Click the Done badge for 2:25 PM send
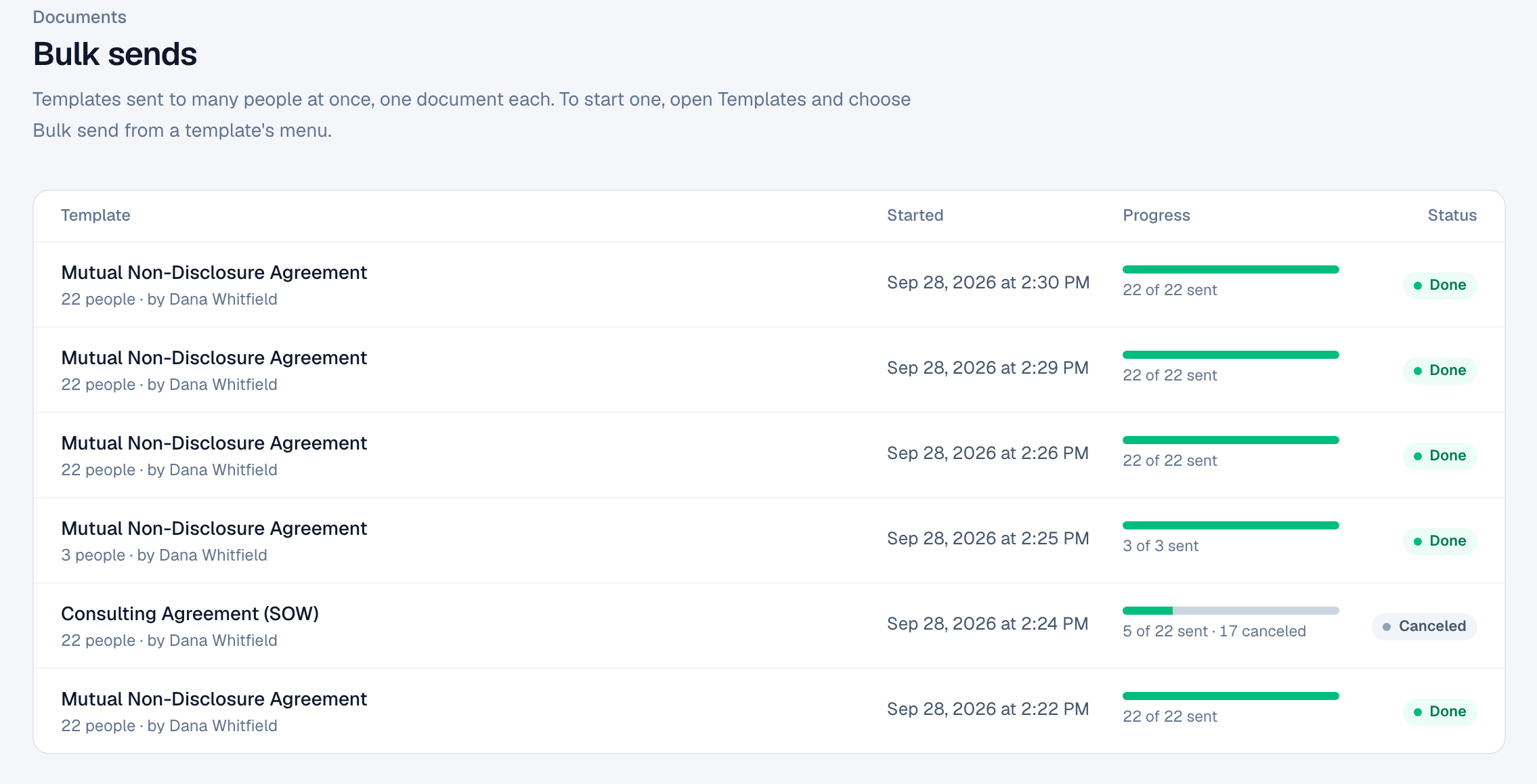The width and height of the screenshot is (1537, 784). (1440, 541)
